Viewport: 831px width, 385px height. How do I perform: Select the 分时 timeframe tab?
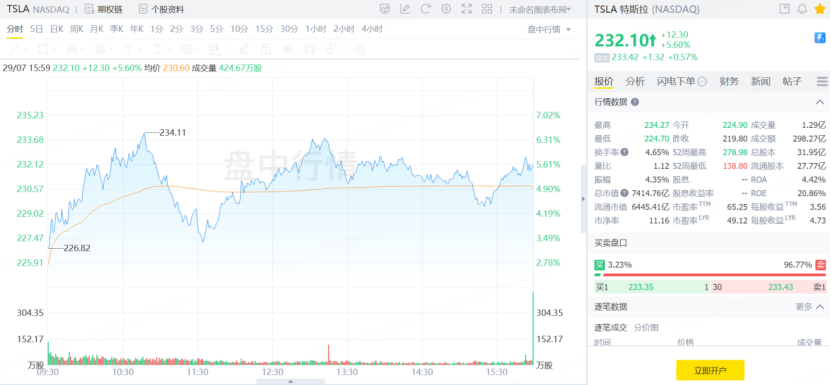pos(15,29)
